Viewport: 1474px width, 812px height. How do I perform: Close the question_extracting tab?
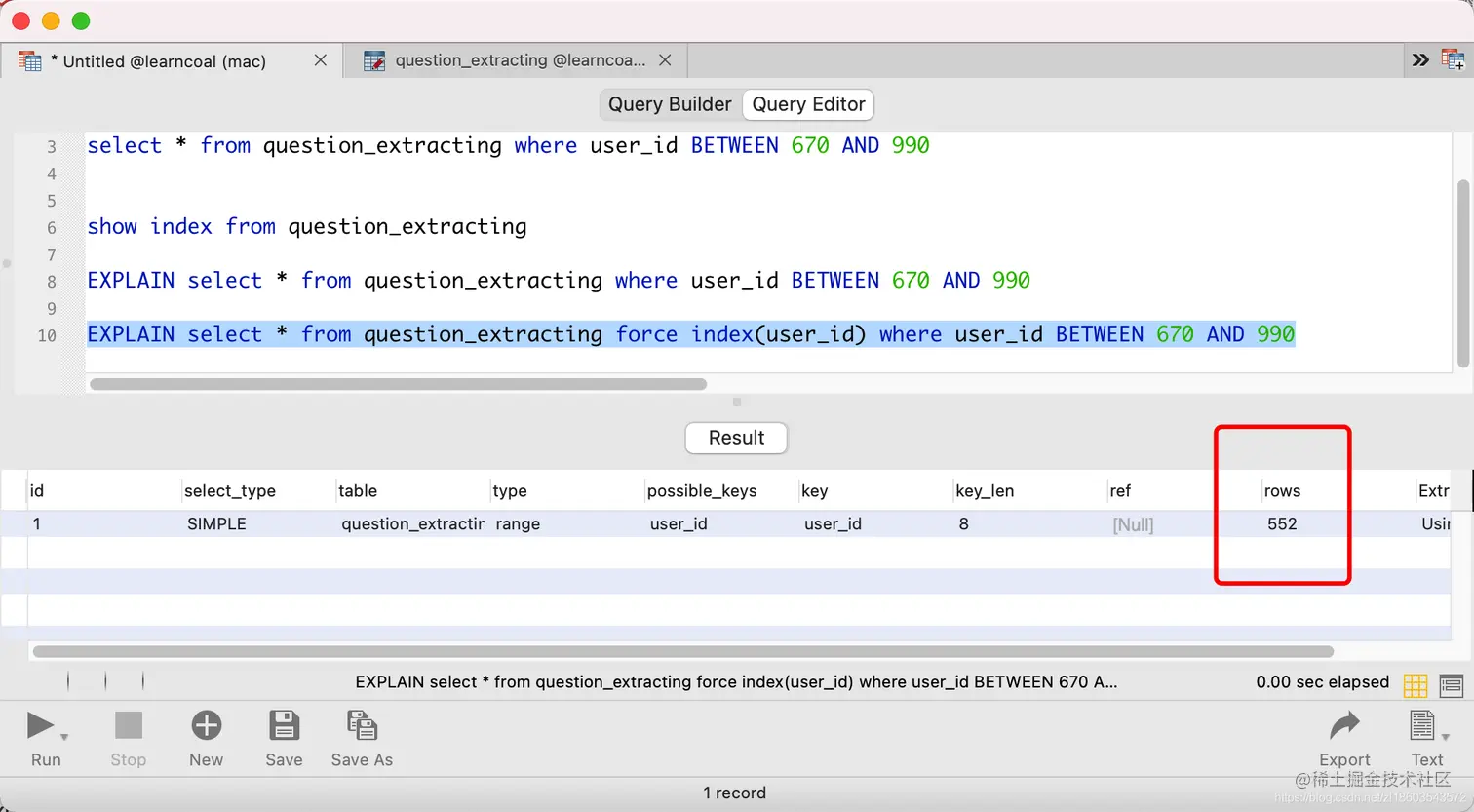point(665,60)
